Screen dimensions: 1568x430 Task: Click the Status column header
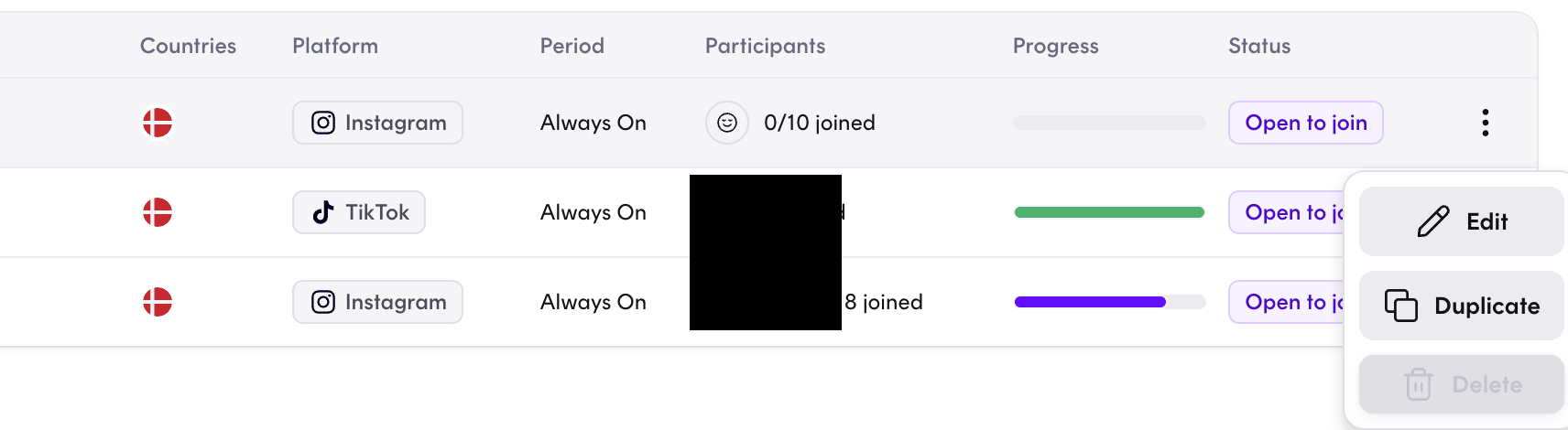(1259, 46)
